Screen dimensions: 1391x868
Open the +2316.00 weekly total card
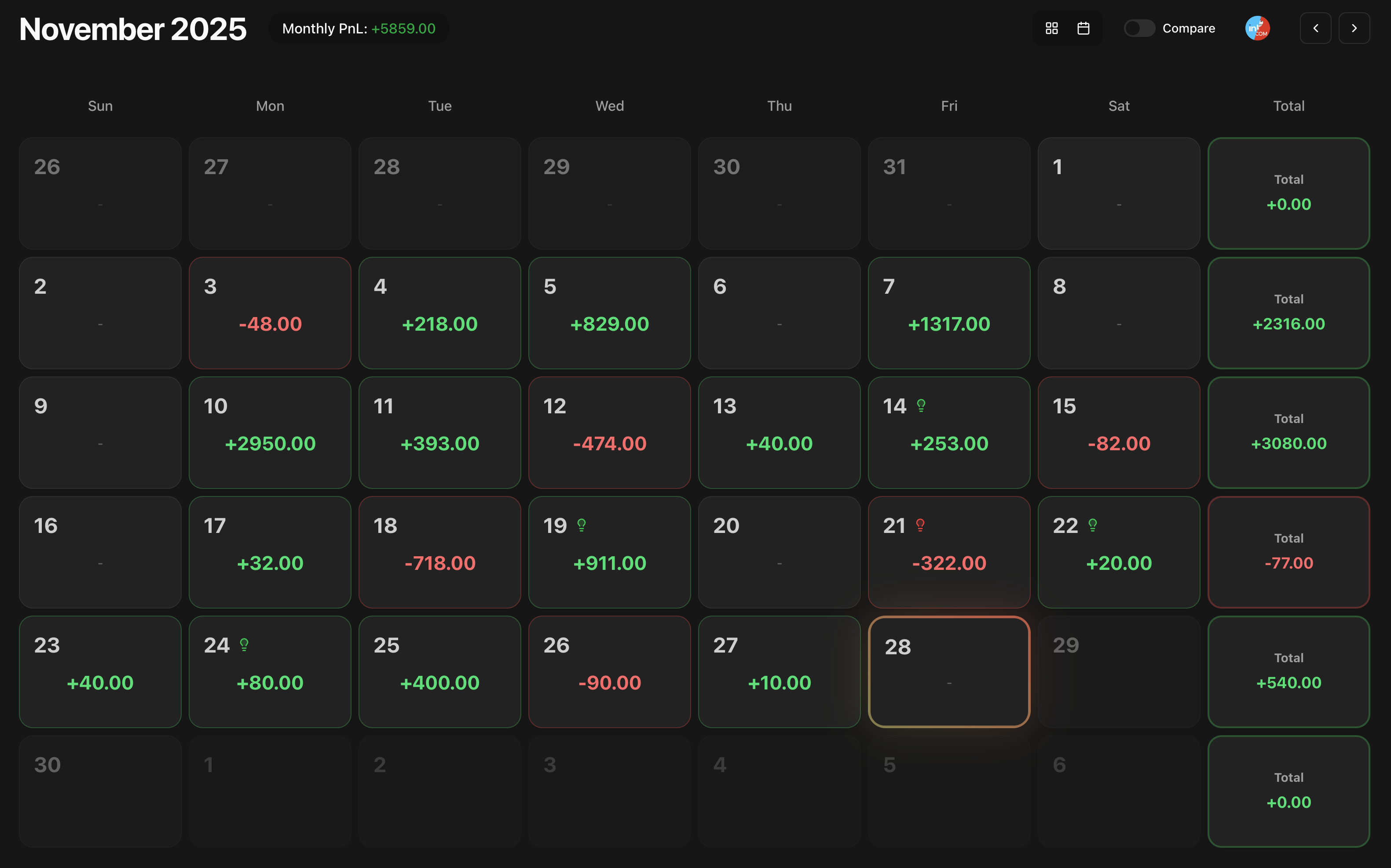pos(1288,313)
